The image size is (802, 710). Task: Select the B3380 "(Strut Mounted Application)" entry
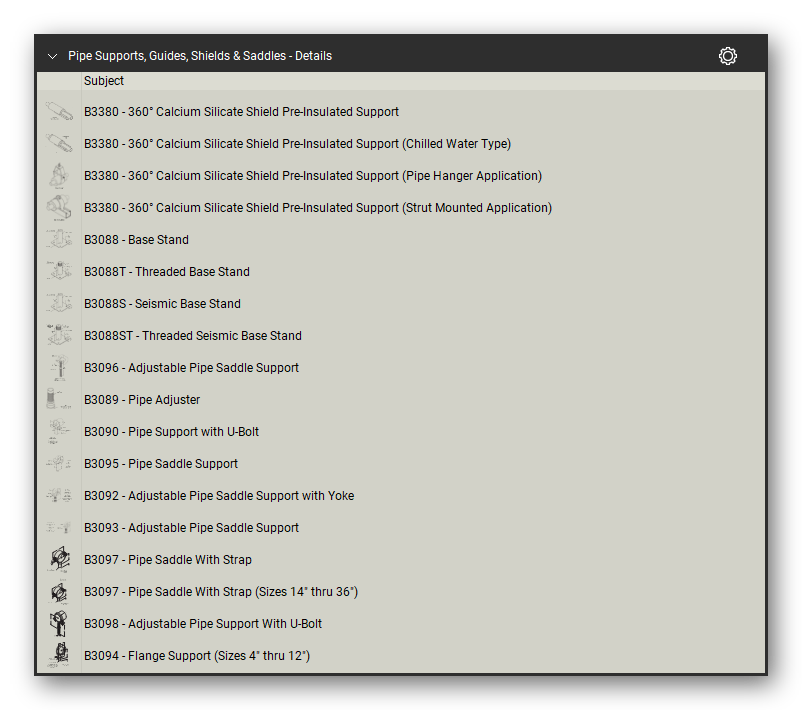(x=318, y=208)
